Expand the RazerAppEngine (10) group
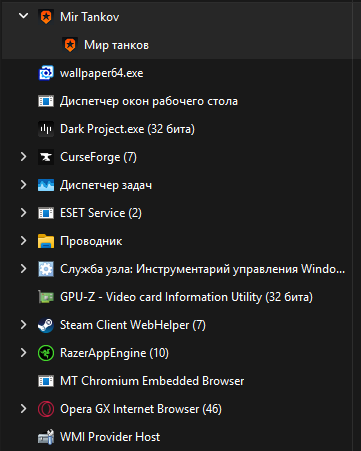Screen dimensions: 361x451 (23, 353)
